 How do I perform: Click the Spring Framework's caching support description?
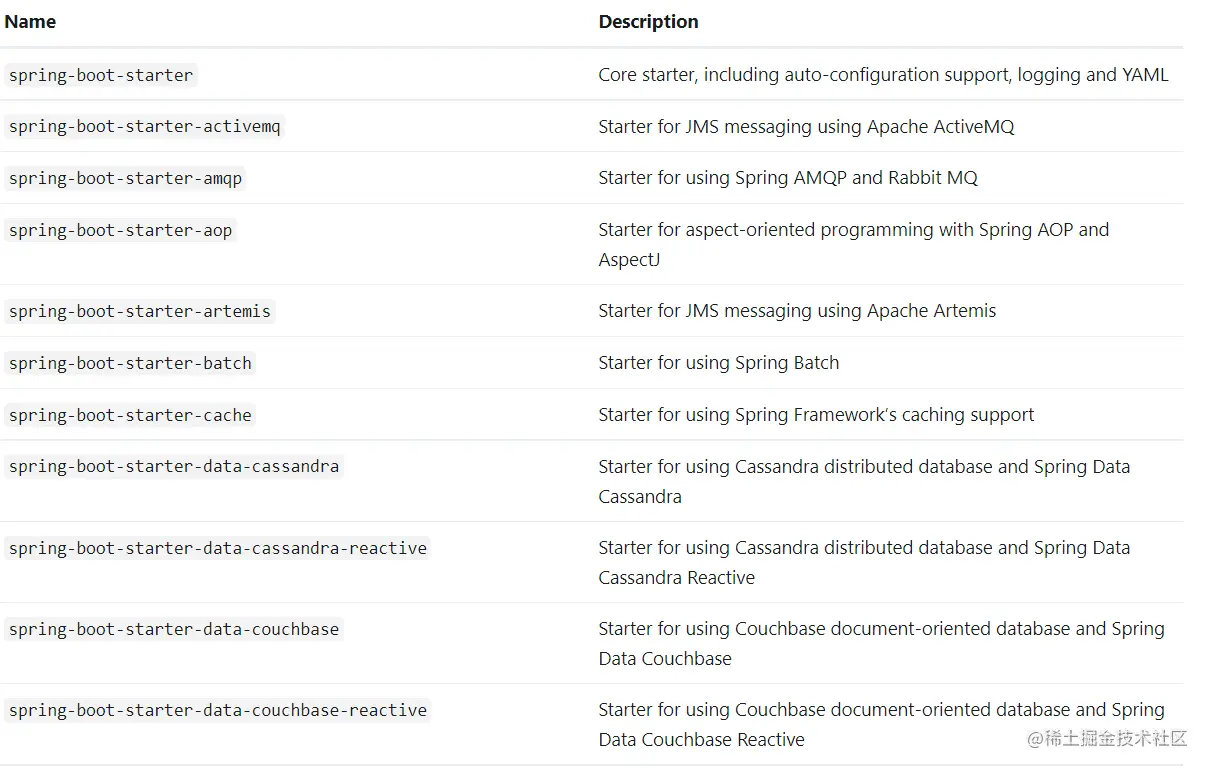(x=816, y=416)
